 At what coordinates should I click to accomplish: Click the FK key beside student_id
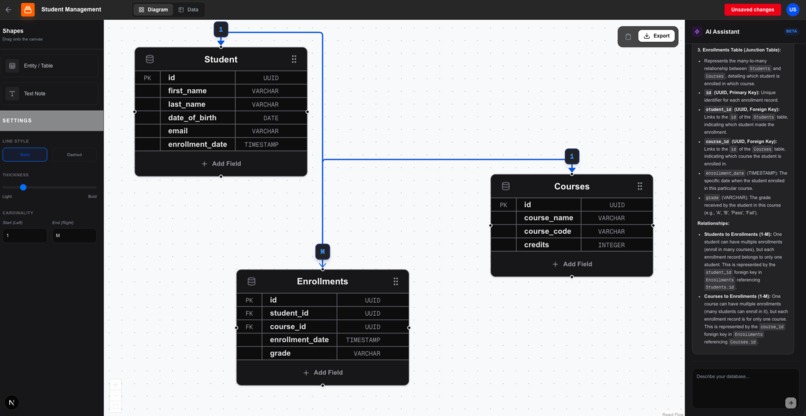249,313
